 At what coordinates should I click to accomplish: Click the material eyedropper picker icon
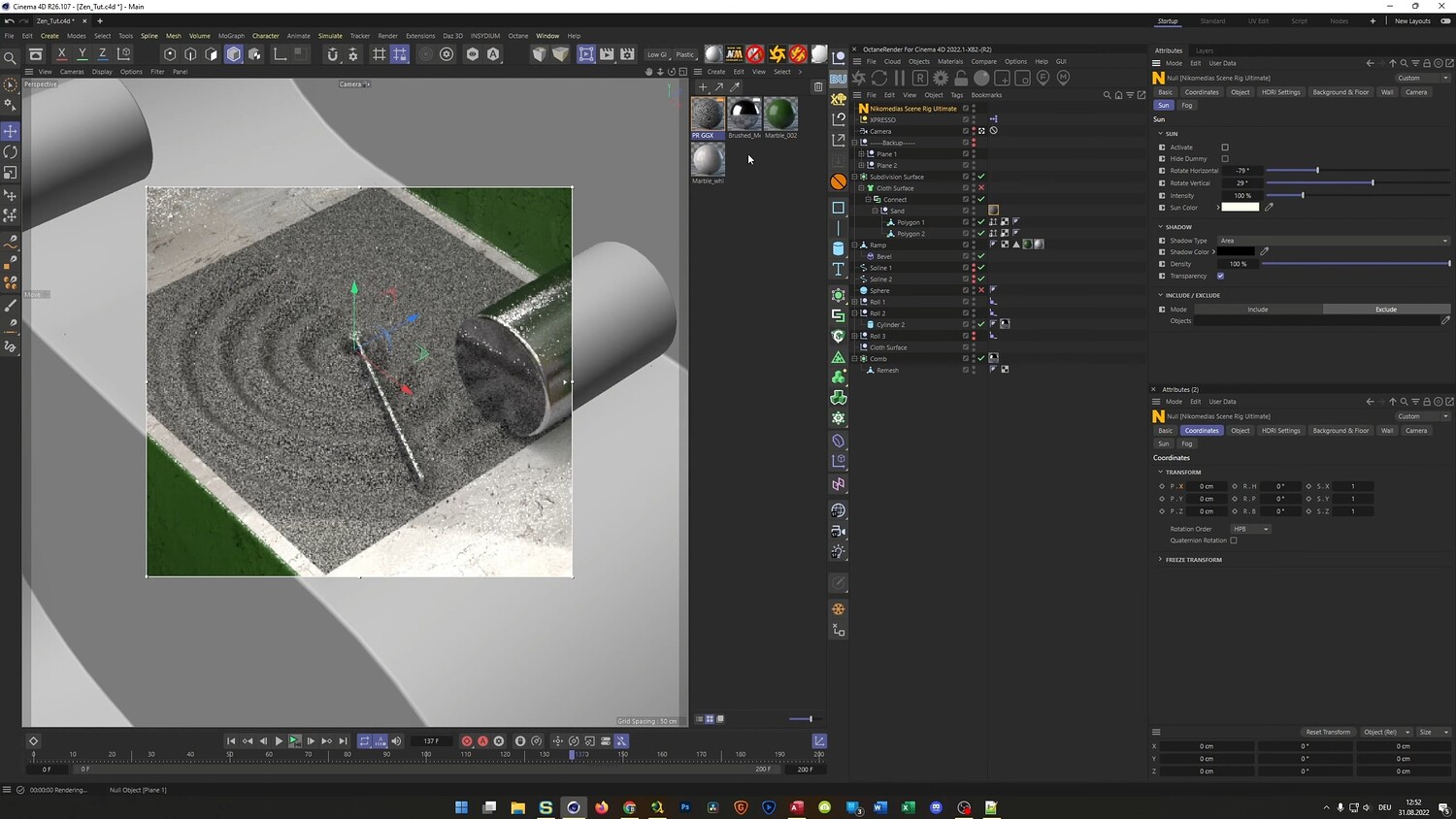click(x=735, y=87)
